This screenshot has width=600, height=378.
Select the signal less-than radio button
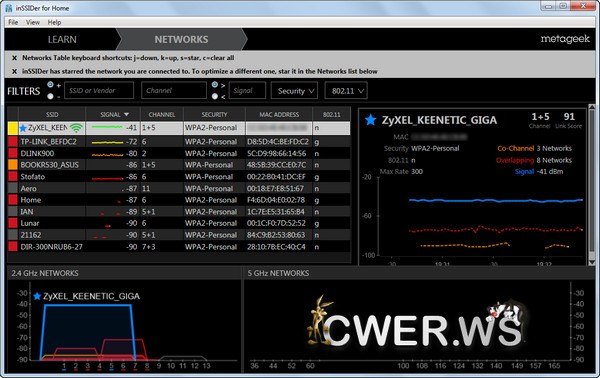[215, 96]
